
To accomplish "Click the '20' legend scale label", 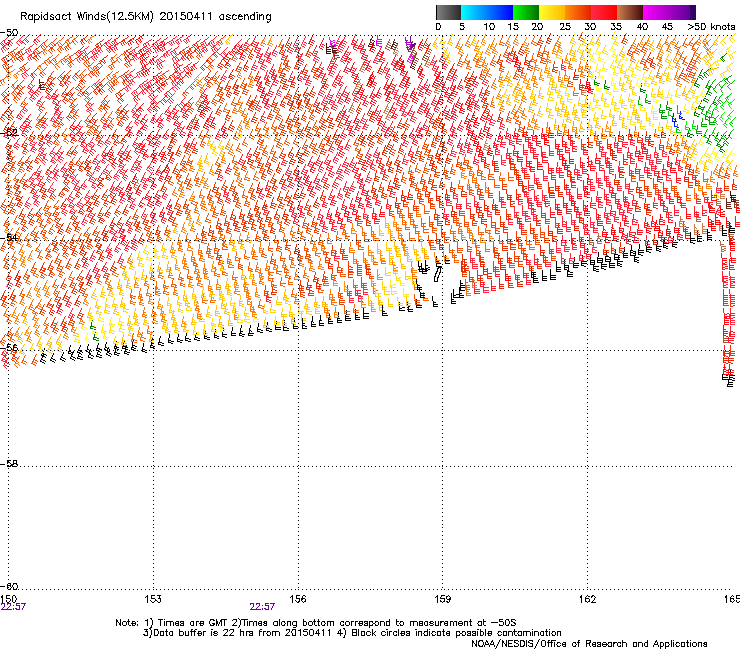I will click(x=537, y=27).
